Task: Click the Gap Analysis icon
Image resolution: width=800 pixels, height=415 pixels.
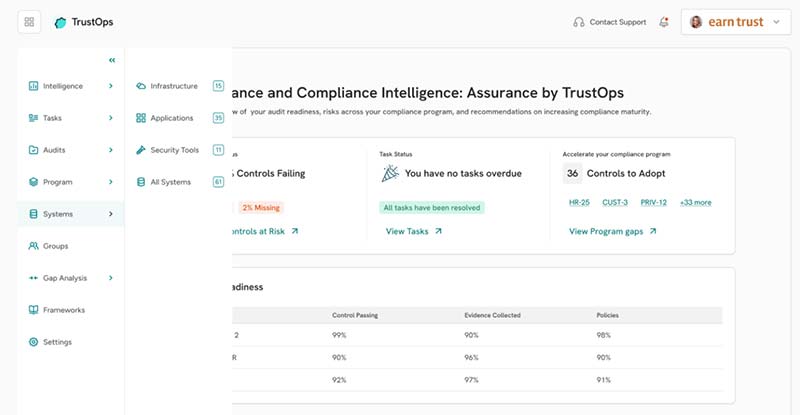Action: pyautogui.click(x=33, y=278)
